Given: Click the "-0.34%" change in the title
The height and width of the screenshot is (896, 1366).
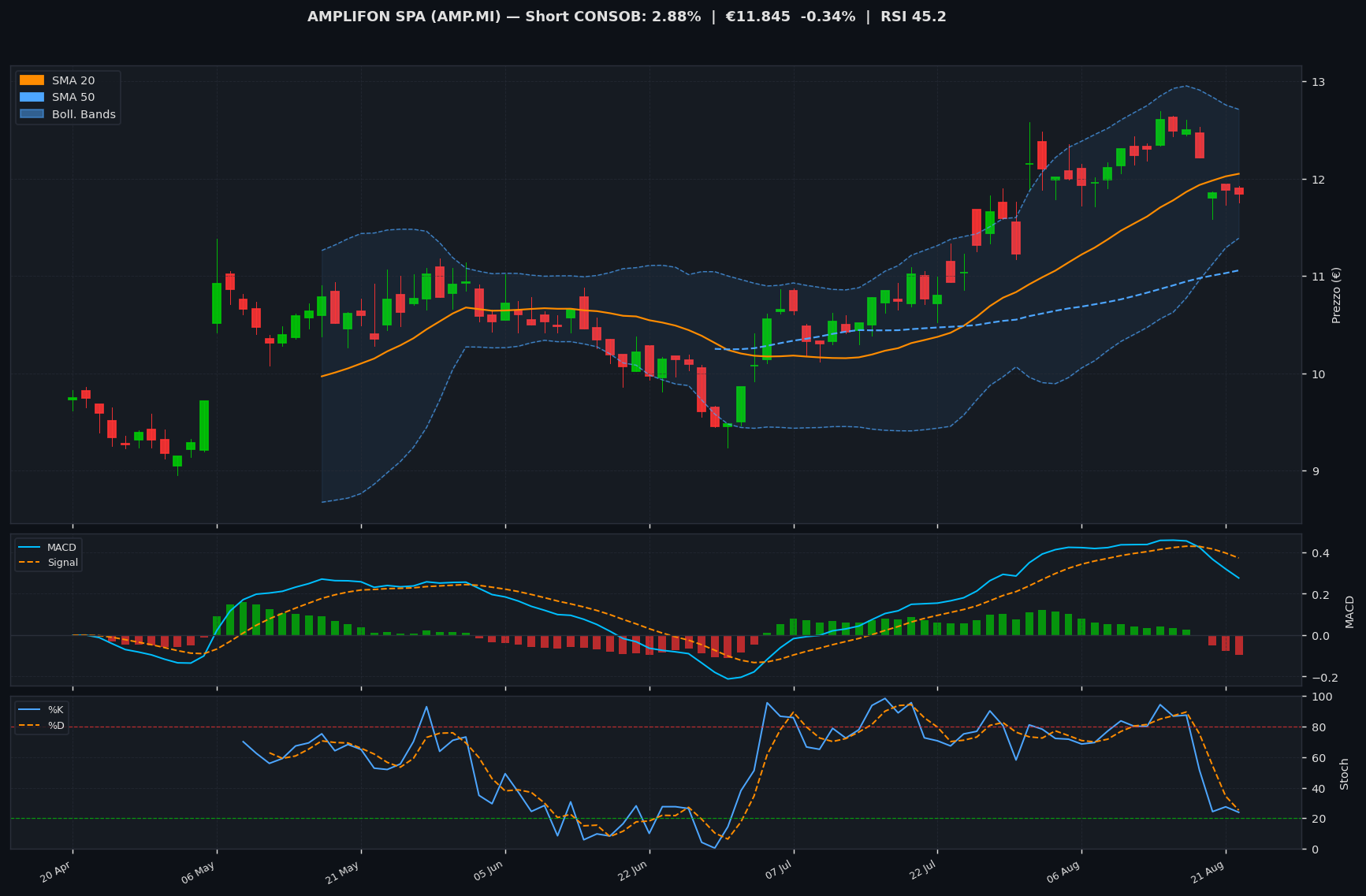Looking at the screenshot, I should click(x=830, y=17).
